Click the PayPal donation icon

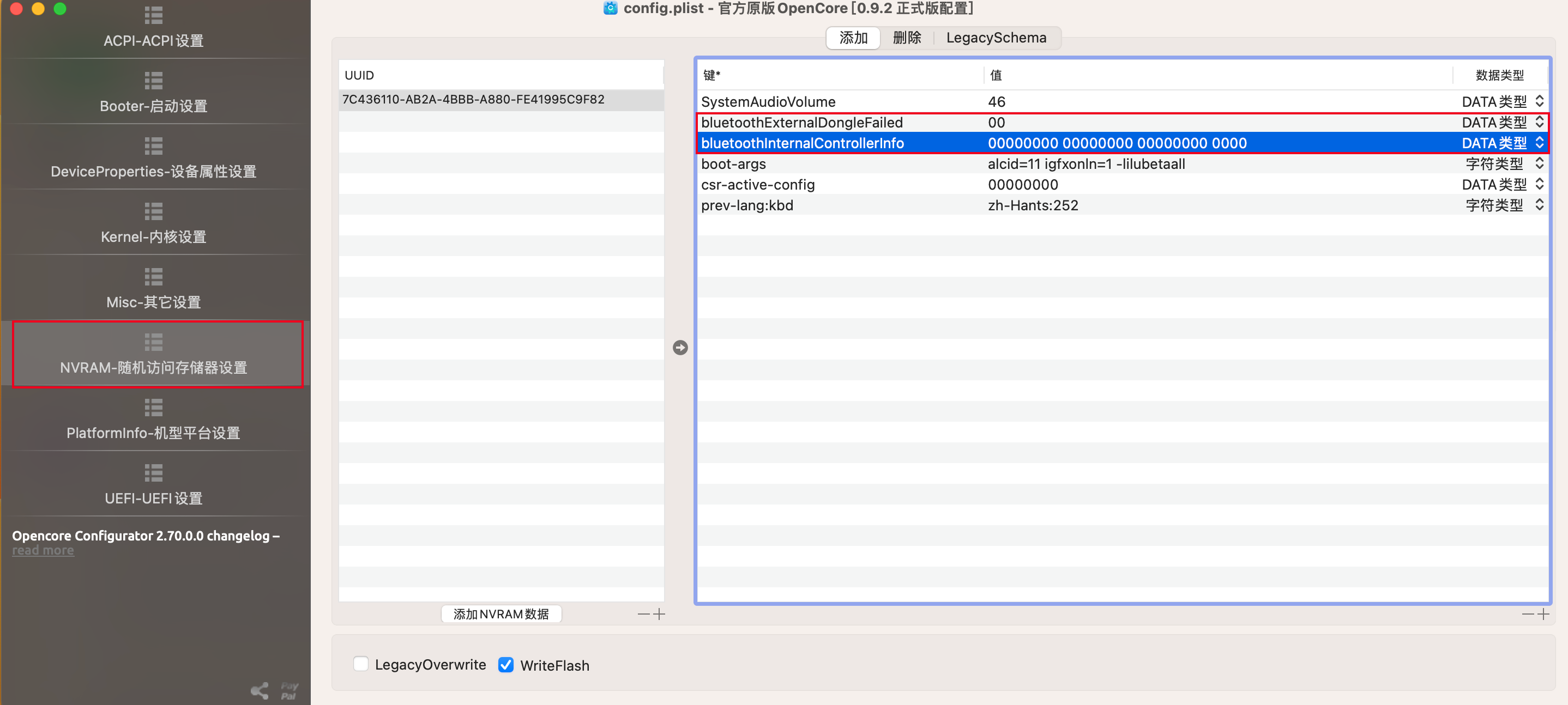(x=289, y=690)
